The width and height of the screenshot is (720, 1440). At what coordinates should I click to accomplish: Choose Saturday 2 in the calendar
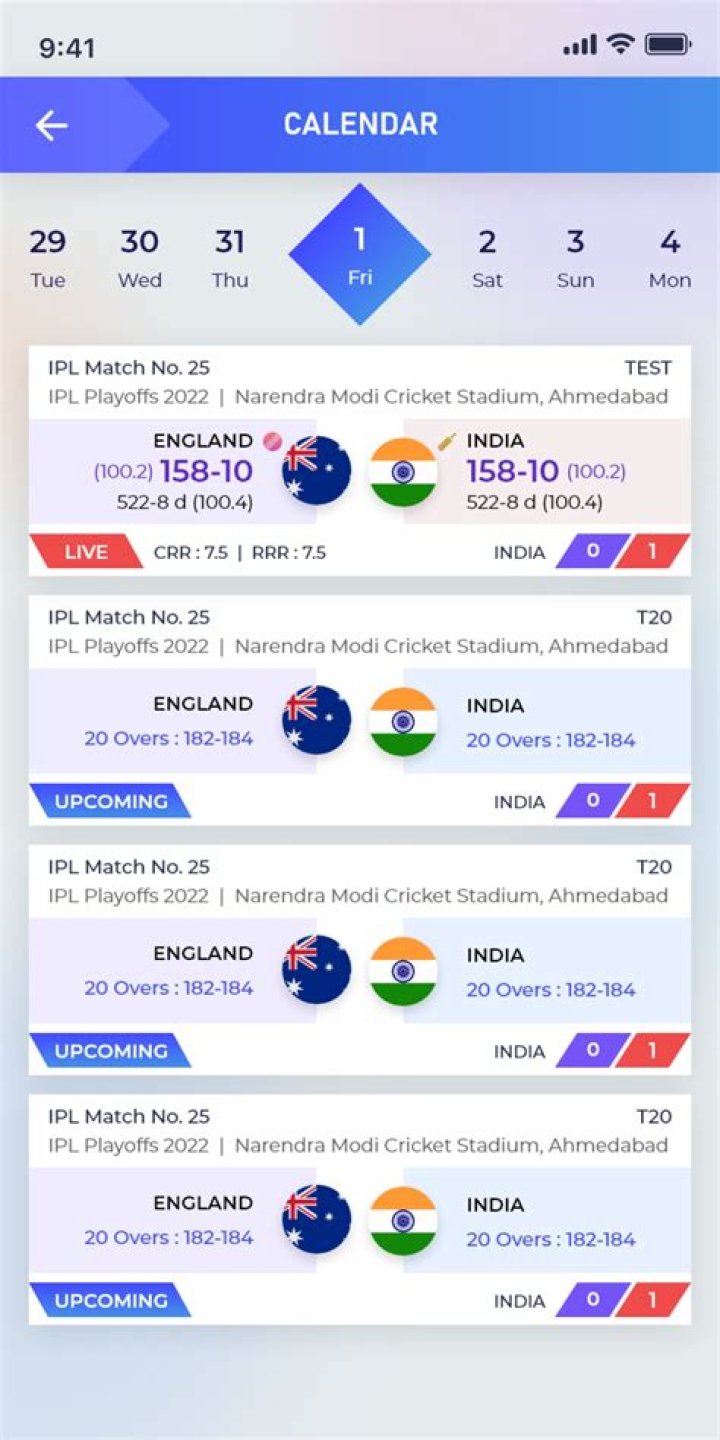pos(487,256)
